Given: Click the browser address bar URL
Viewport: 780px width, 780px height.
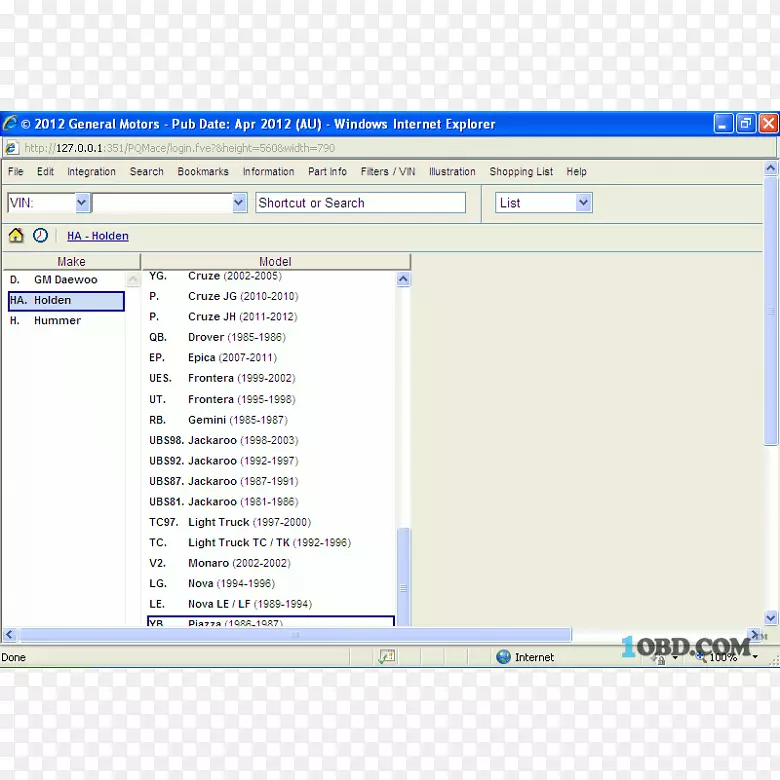Looking at the screenshot, I should [180, 148].
